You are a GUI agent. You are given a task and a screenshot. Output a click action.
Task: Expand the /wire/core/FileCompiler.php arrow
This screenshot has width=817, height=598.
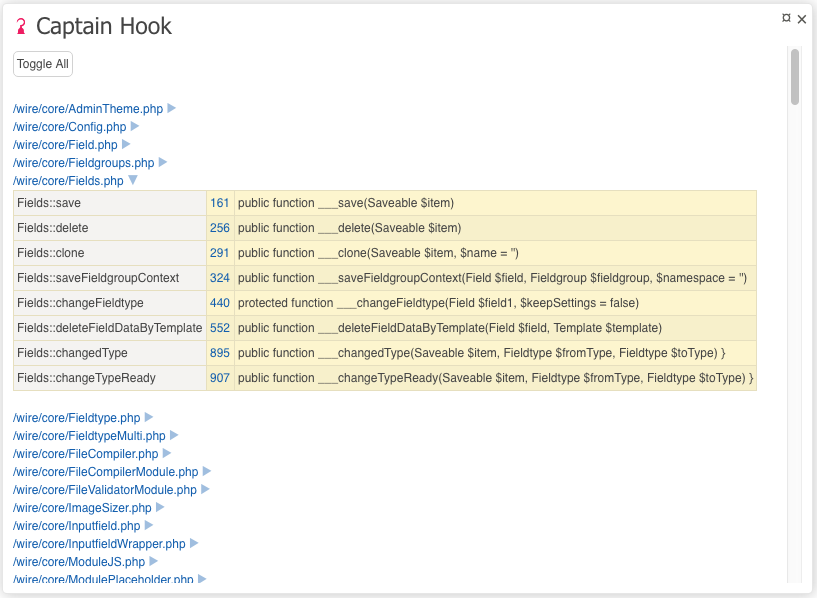point(167,453)
